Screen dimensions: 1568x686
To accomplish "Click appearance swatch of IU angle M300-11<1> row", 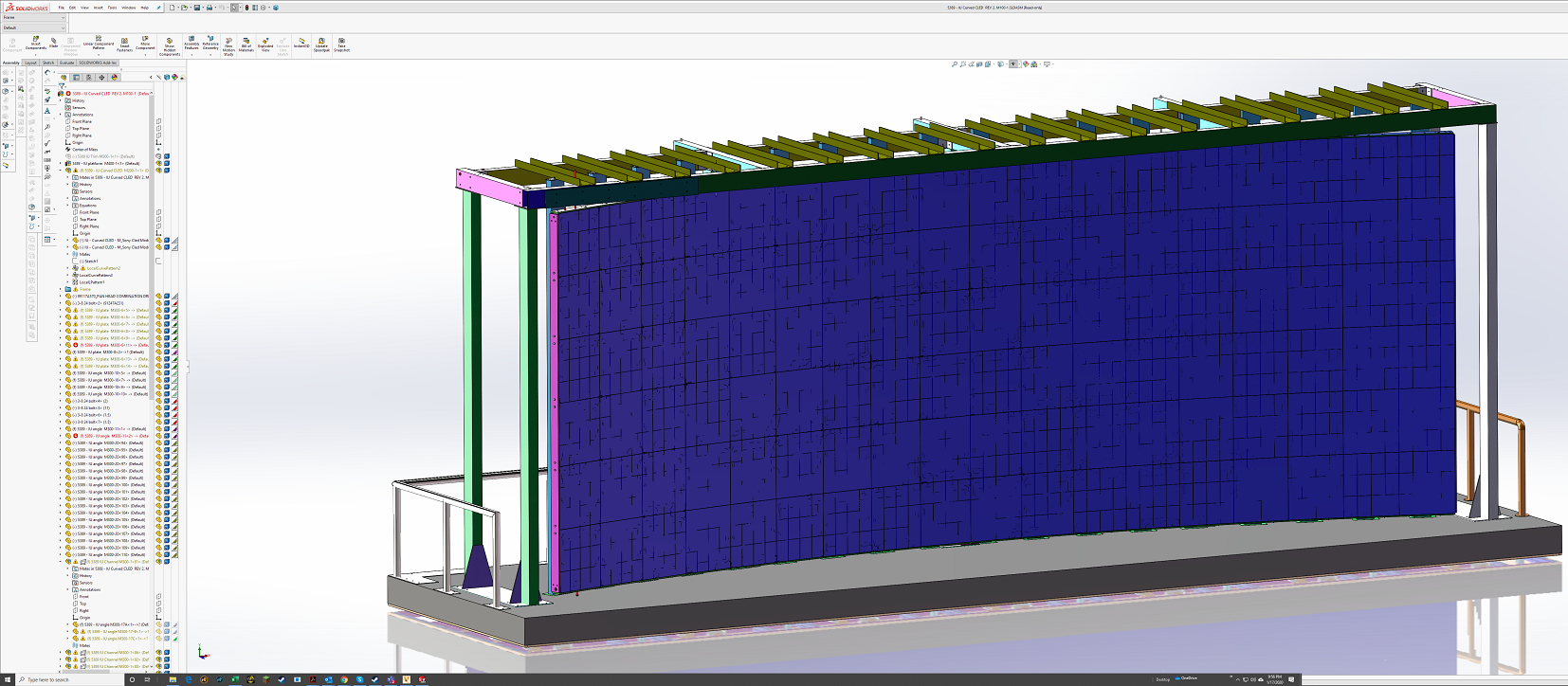I will pyautogui.click(x=175, y=429).
